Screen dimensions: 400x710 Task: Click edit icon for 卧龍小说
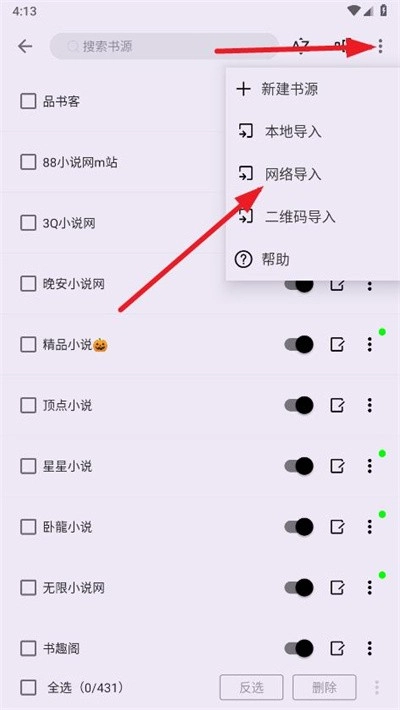tap(337, 527)
